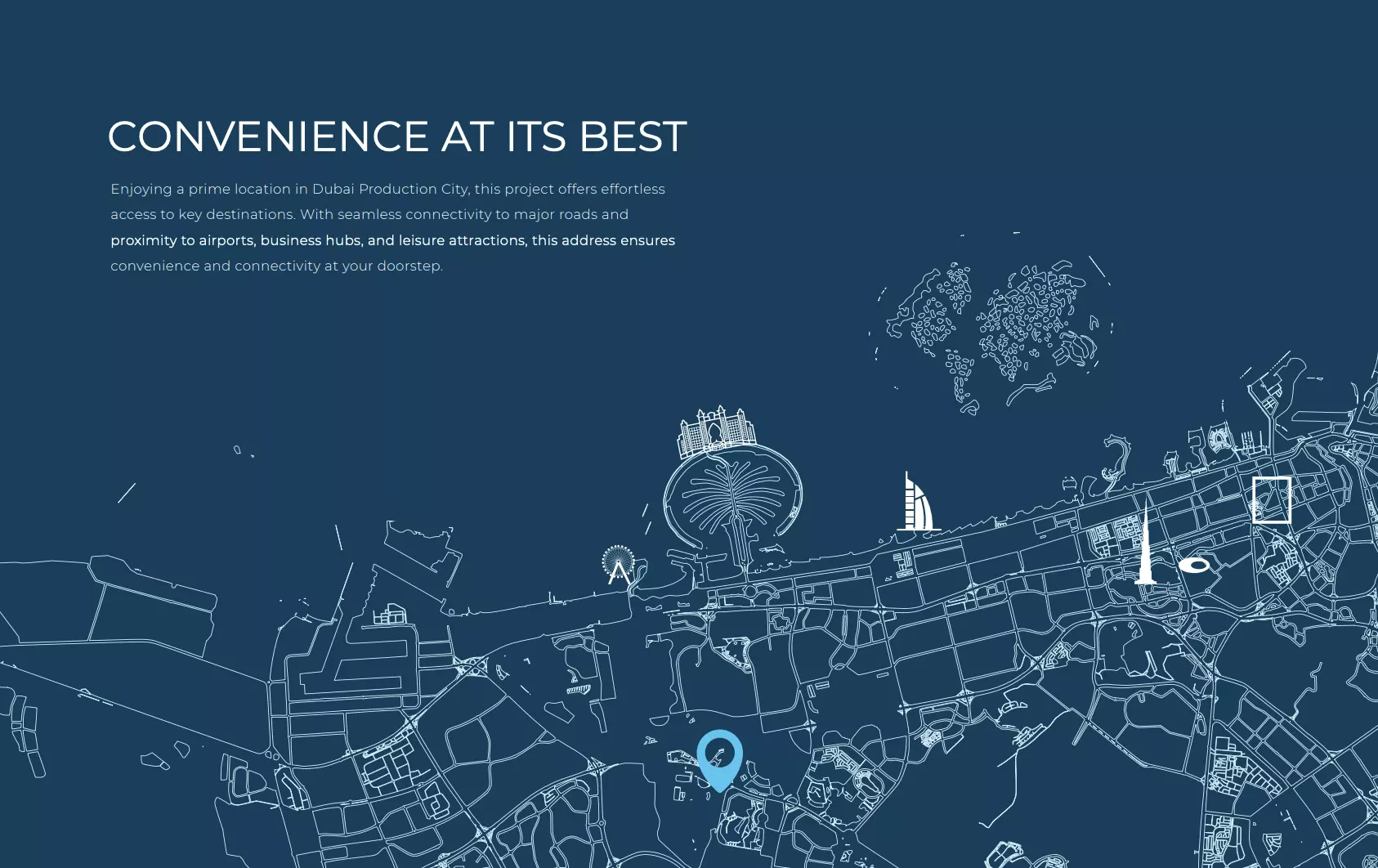Click the short diagonal line in open sea
1378x868 pixels.
coord(127,493)
